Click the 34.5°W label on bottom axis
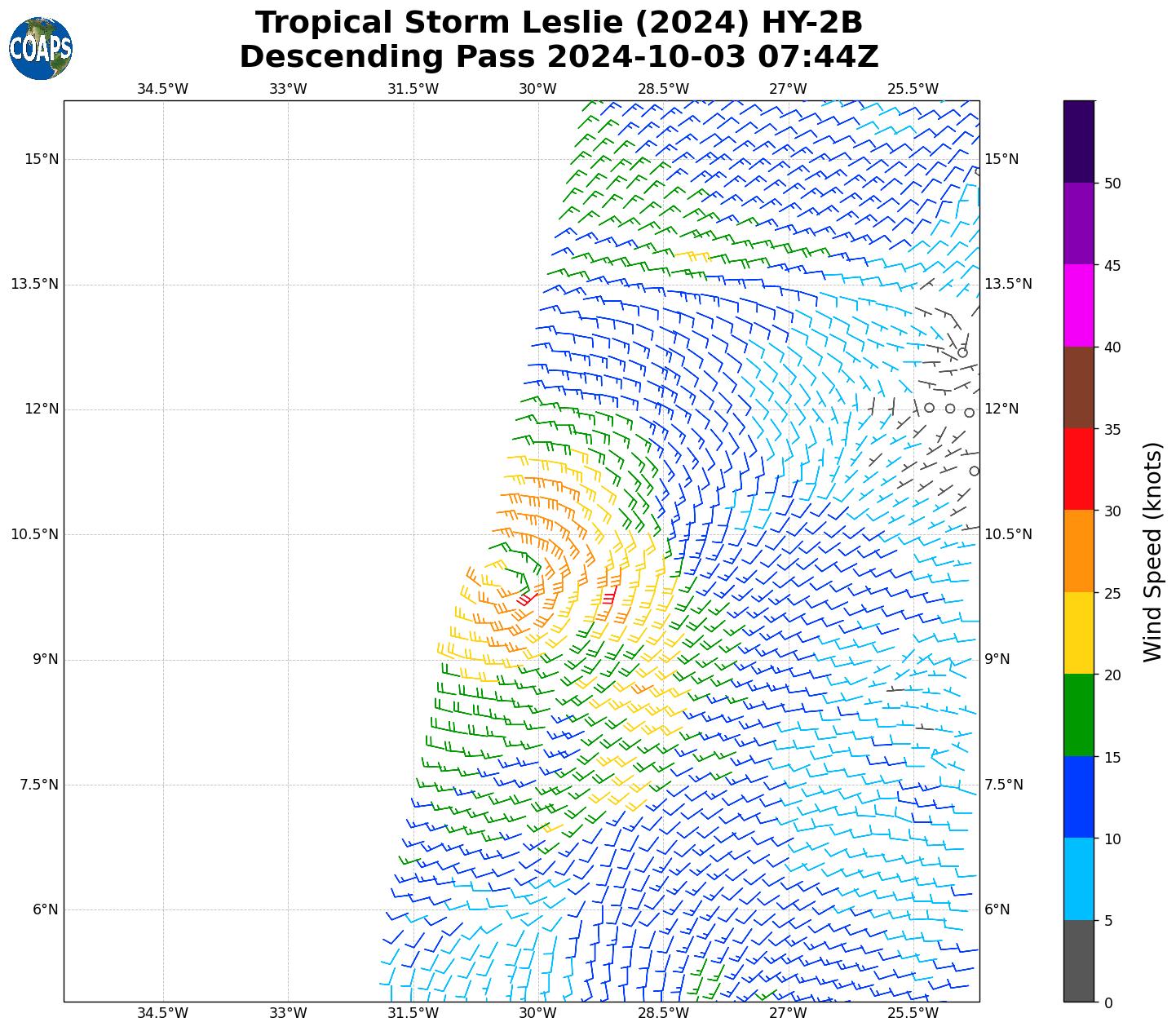This screenshot has height=1031, width=1176. pyautogui.click(x=162, y=1013)
